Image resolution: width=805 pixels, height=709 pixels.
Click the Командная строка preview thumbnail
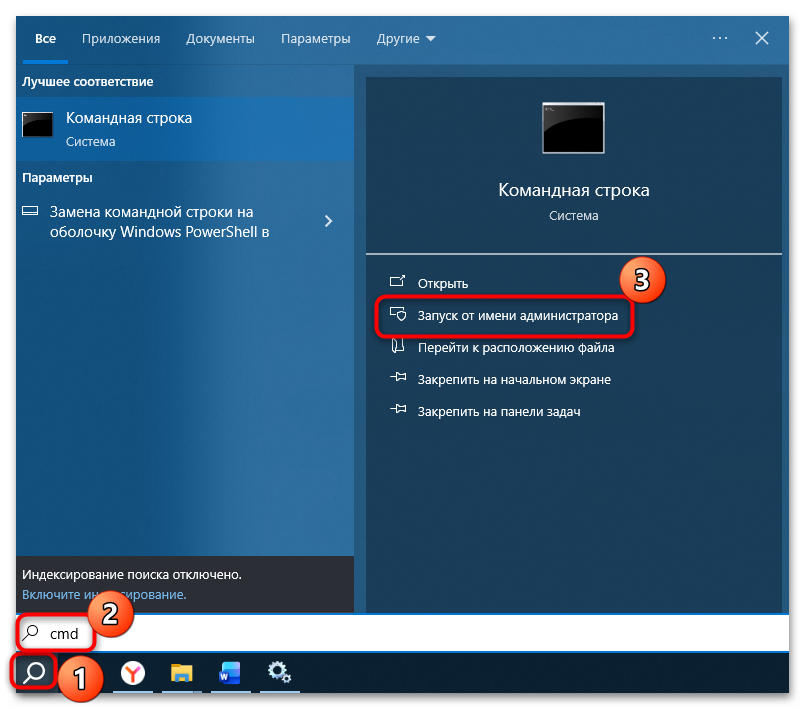(x=572, y=128)
